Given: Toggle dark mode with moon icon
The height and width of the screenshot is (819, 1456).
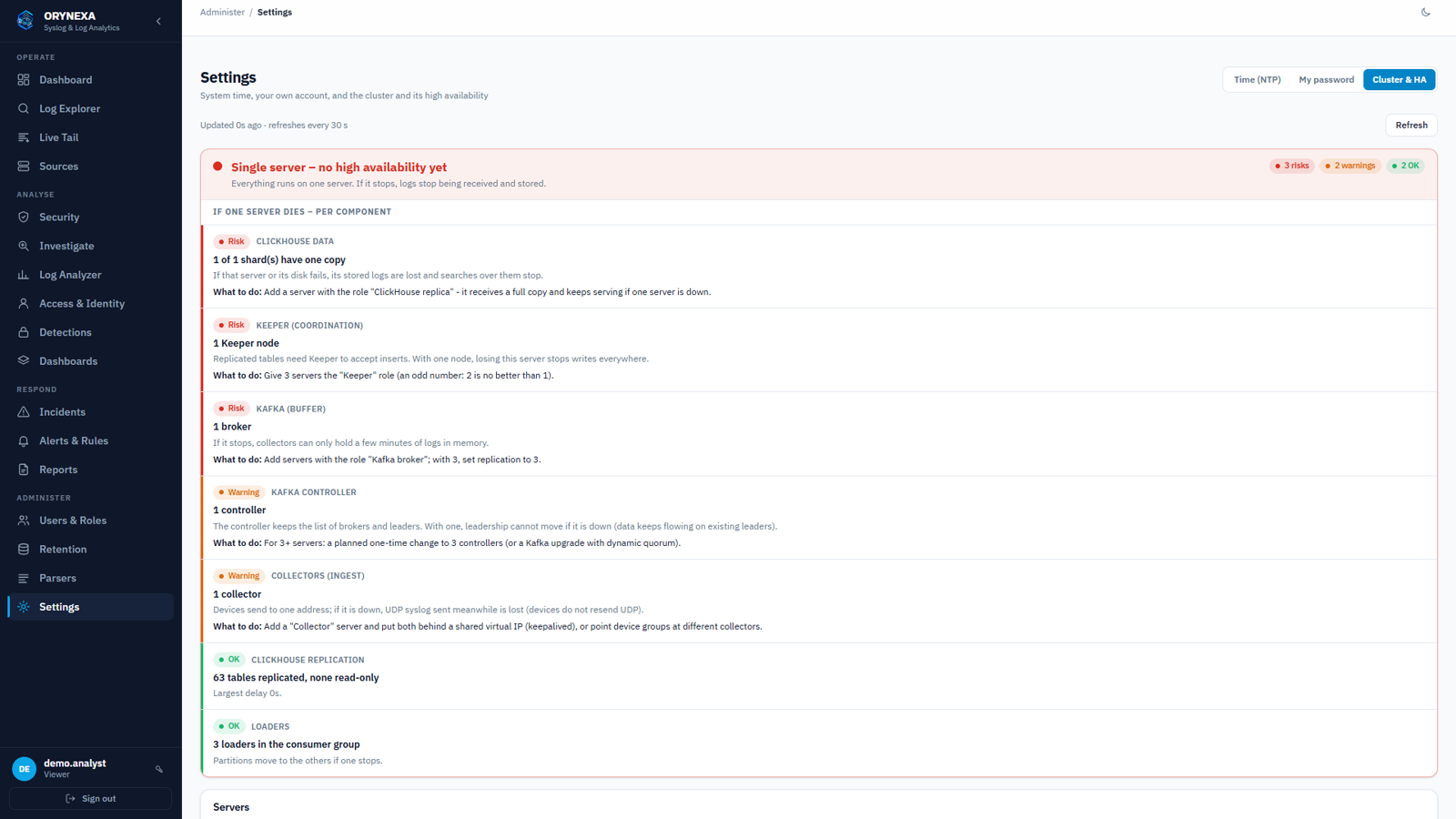Looking at the screenshot, I should 1426,13.
